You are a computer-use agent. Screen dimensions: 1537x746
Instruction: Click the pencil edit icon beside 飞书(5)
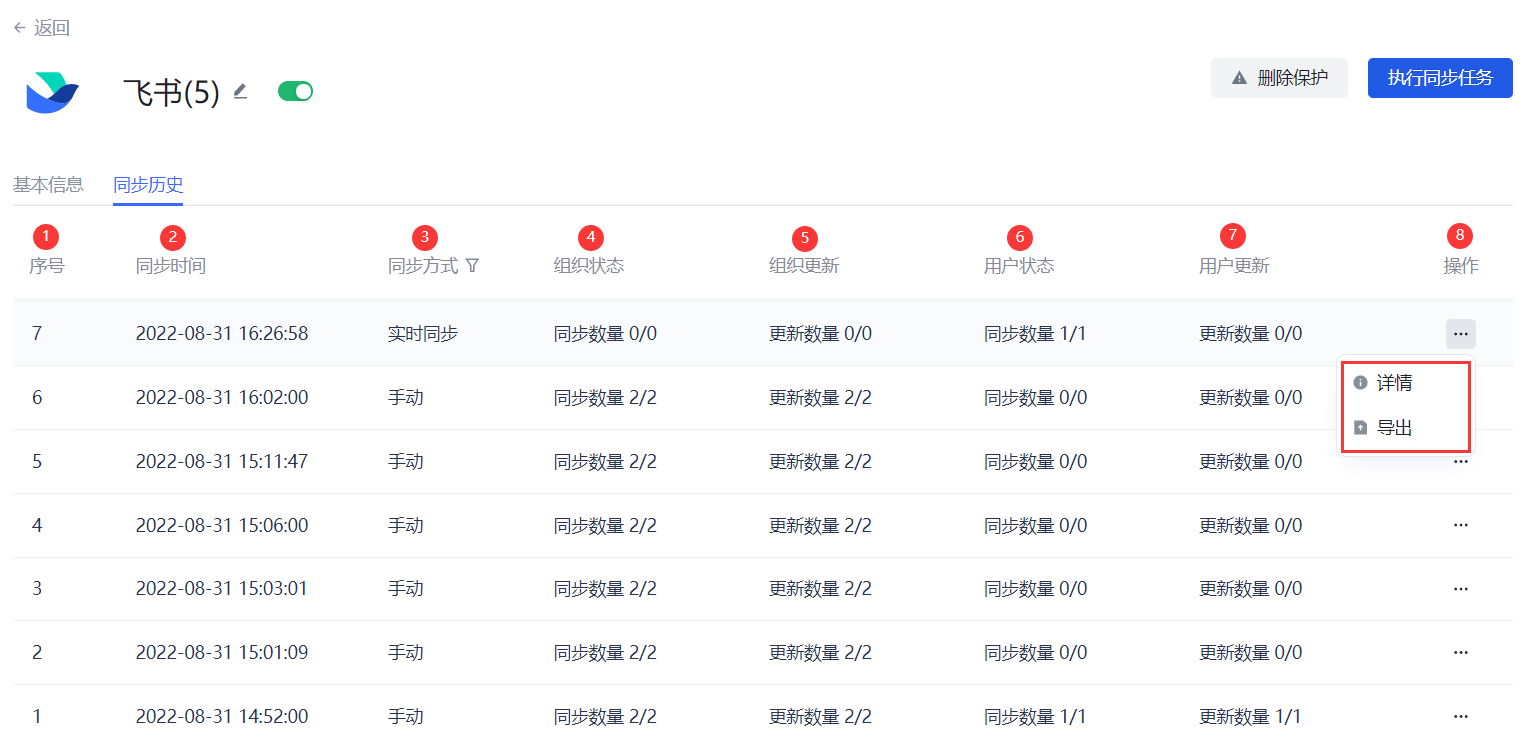click(240, 92)
